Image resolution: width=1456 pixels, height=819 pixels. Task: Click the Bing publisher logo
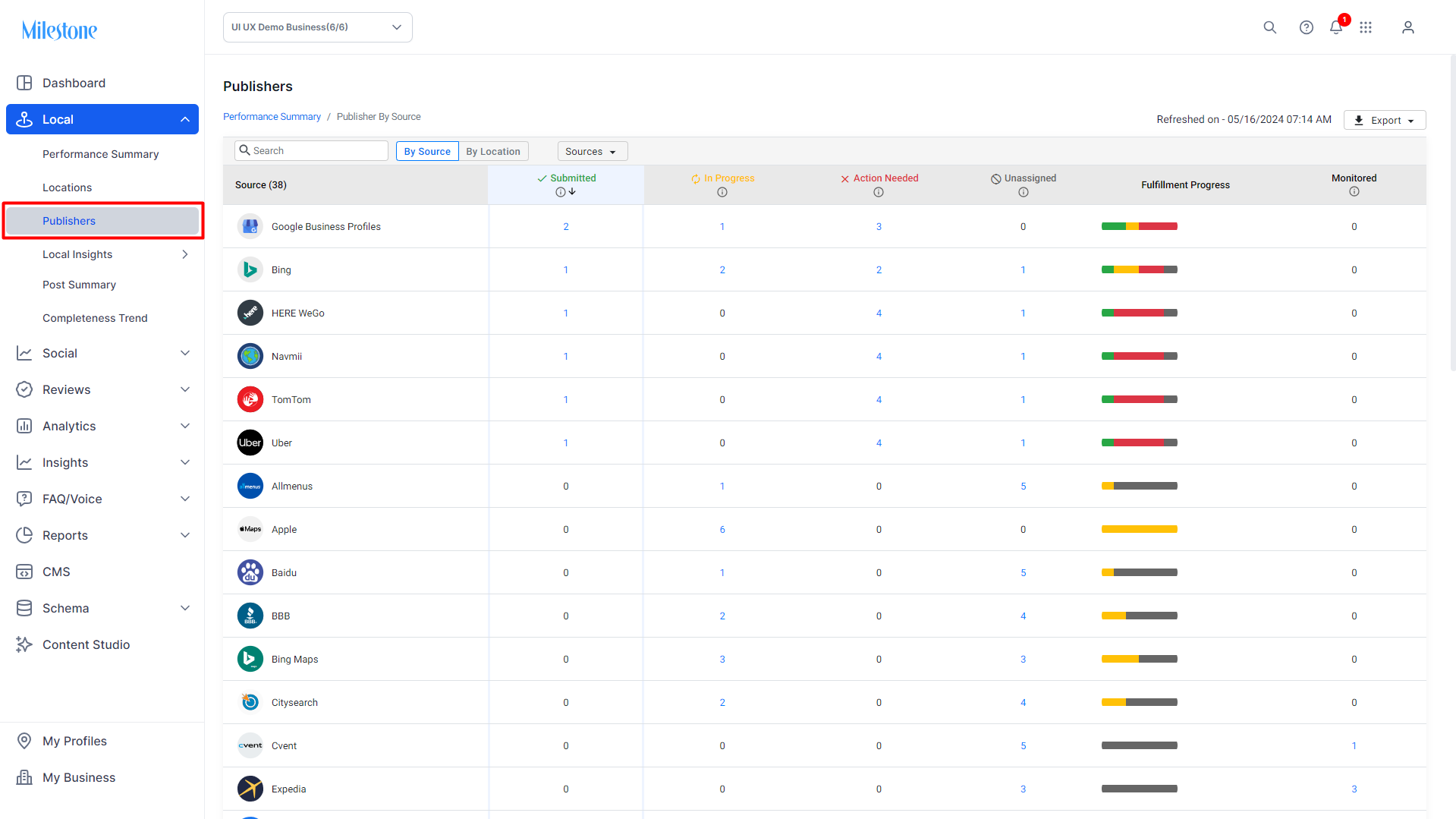tap(250, 269)
